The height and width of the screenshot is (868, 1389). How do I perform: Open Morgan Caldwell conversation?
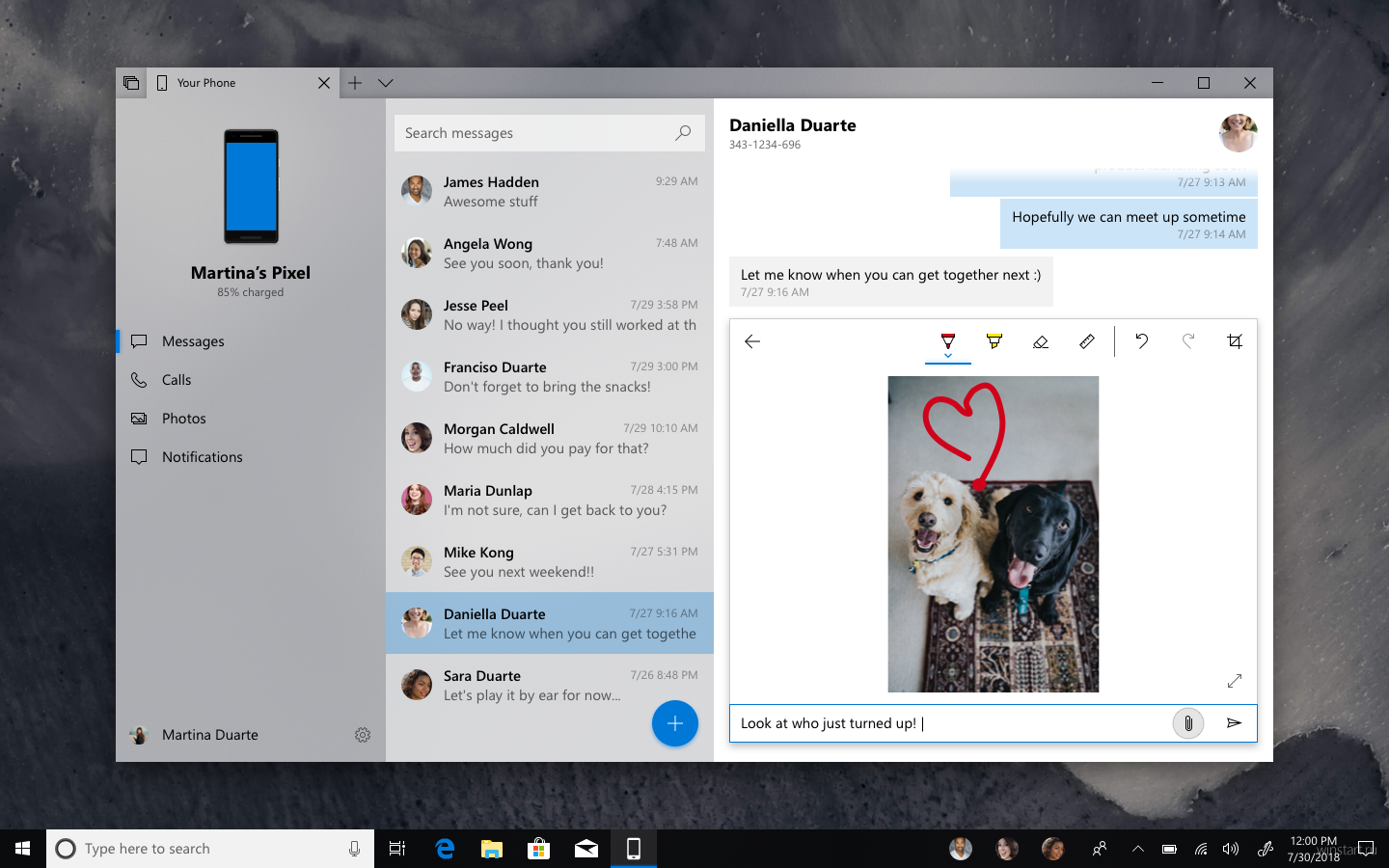[x=550, y=438]
